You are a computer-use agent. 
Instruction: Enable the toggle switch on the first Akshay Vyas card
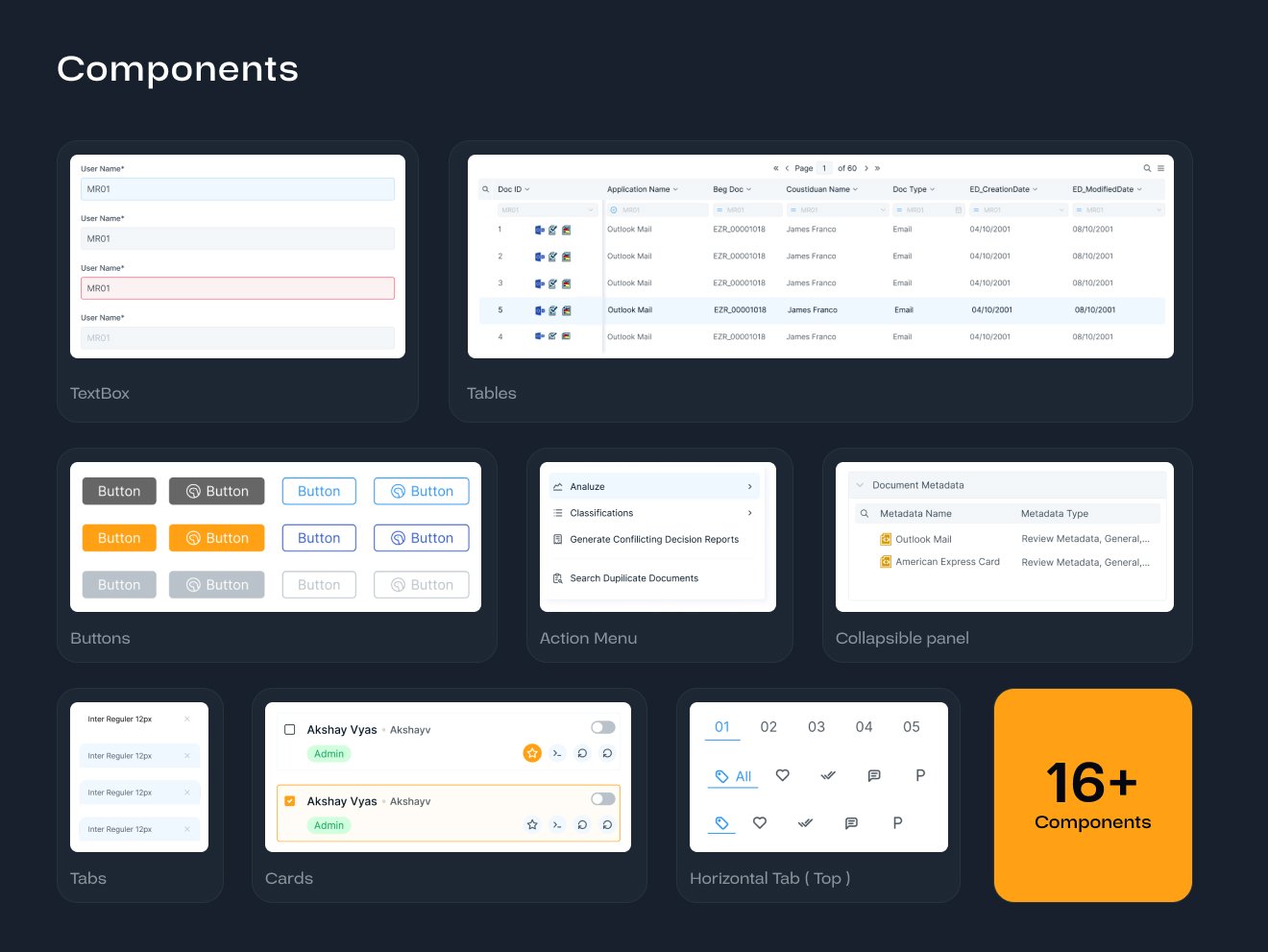(x=602, y=727)
